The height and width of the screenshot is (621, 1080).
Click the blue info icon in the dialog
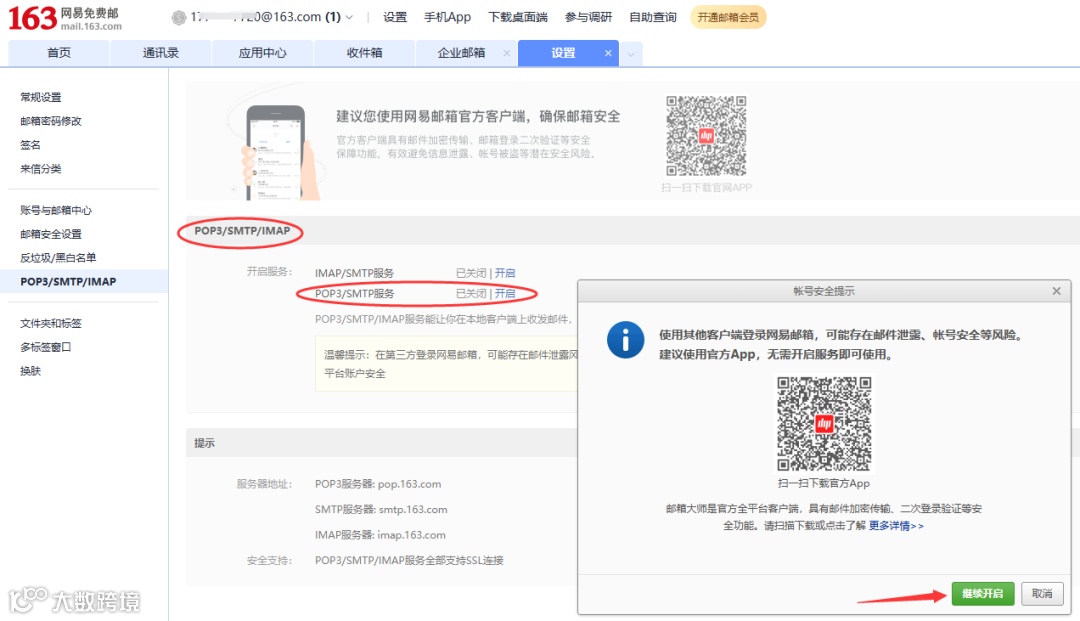(625, 340)
